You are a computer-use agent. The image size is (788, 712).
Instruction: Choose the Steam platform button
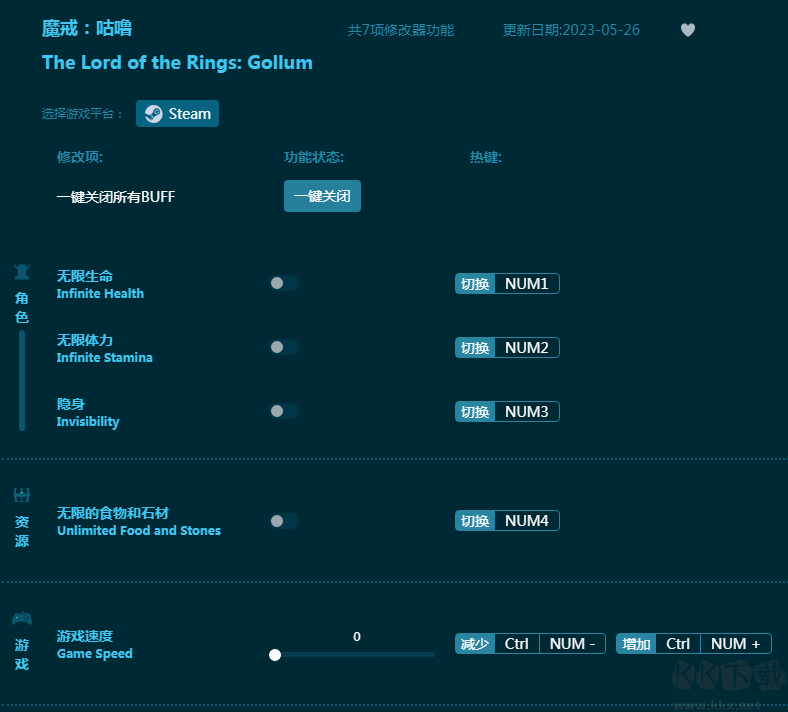(x=177, y=114)
